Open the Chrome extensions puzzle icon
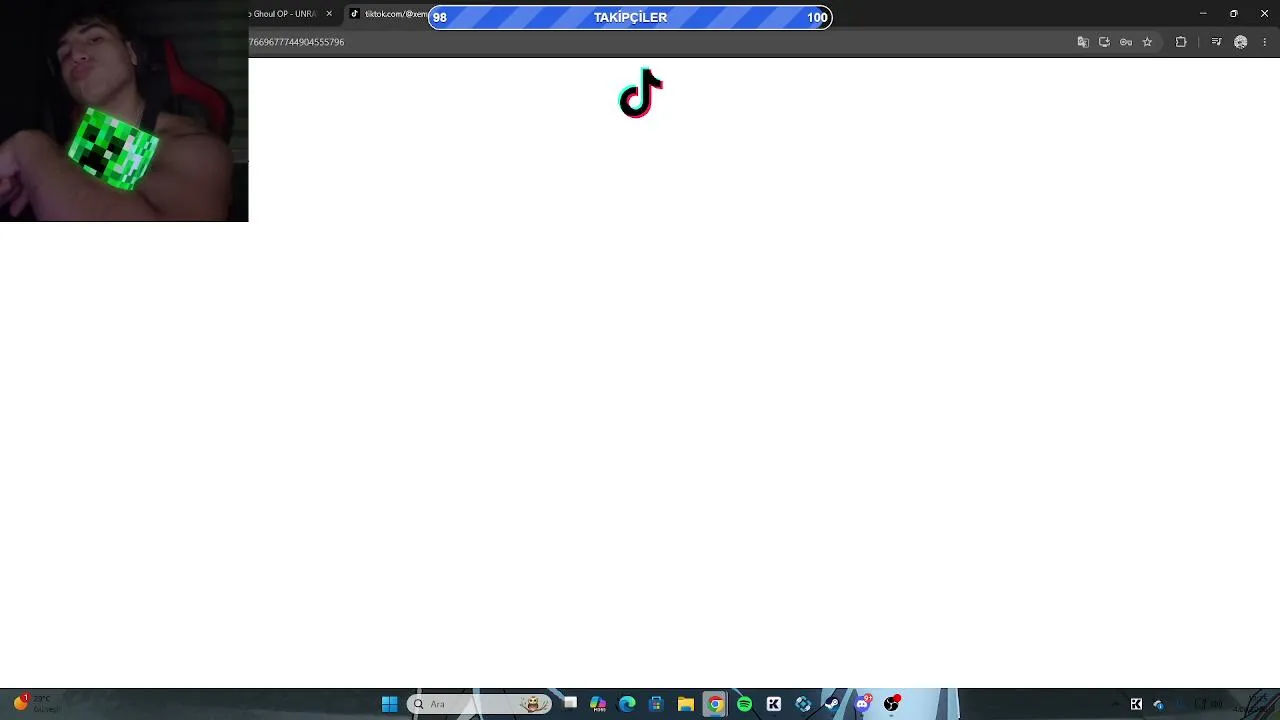The image size is (1280, 720). click(x=1181, y=42)
